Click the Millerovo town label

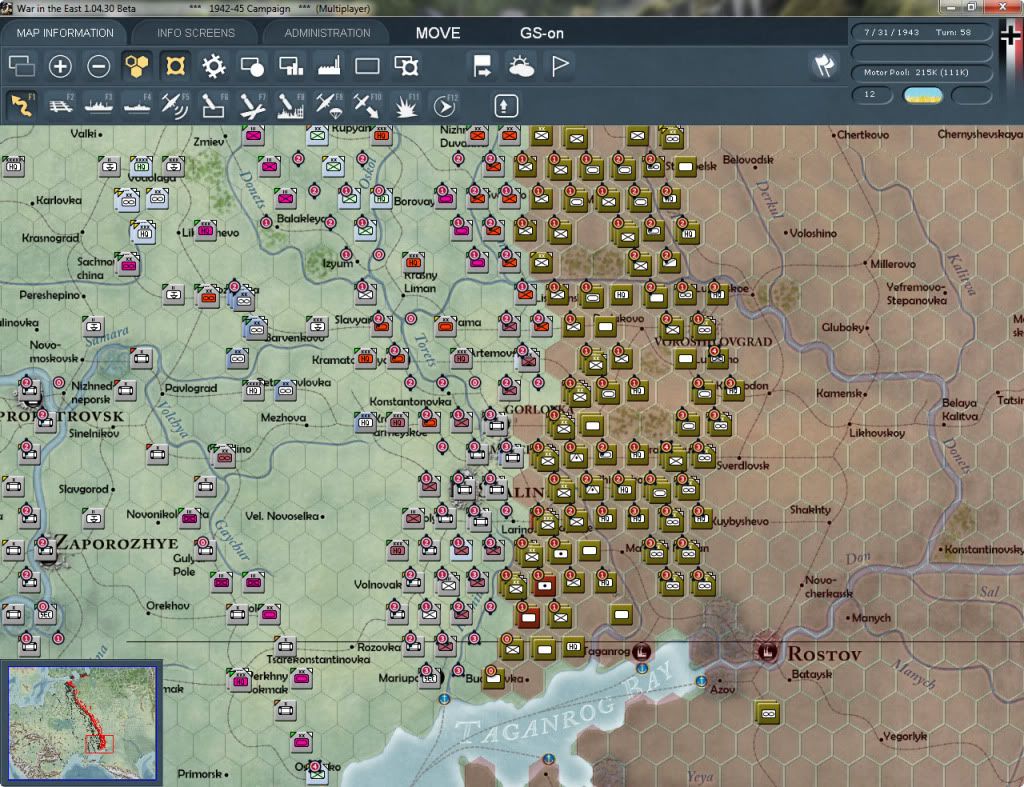[x=893, y=264]
